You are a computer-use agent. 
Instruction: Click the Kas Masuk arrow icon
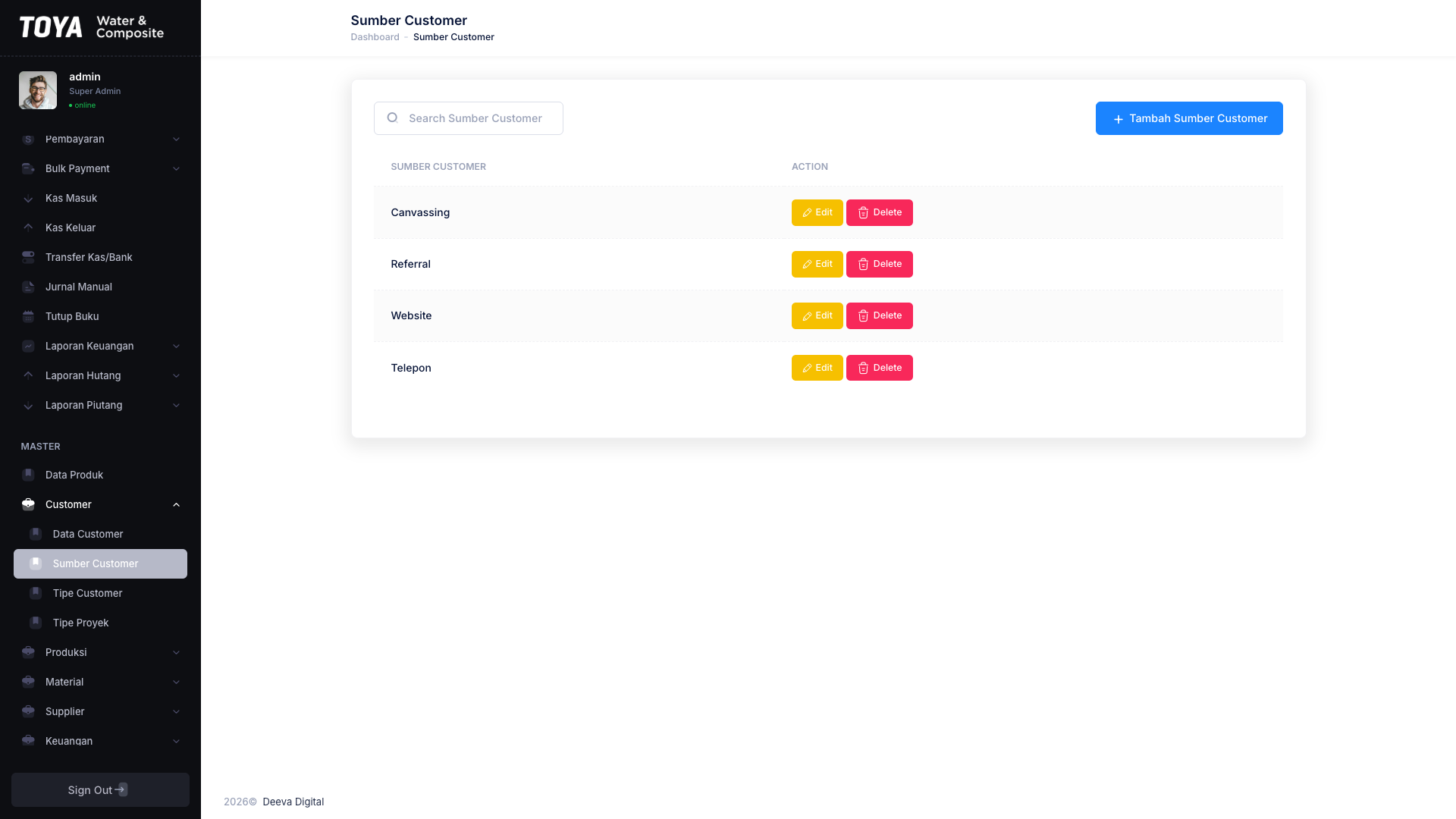[28, 199]
